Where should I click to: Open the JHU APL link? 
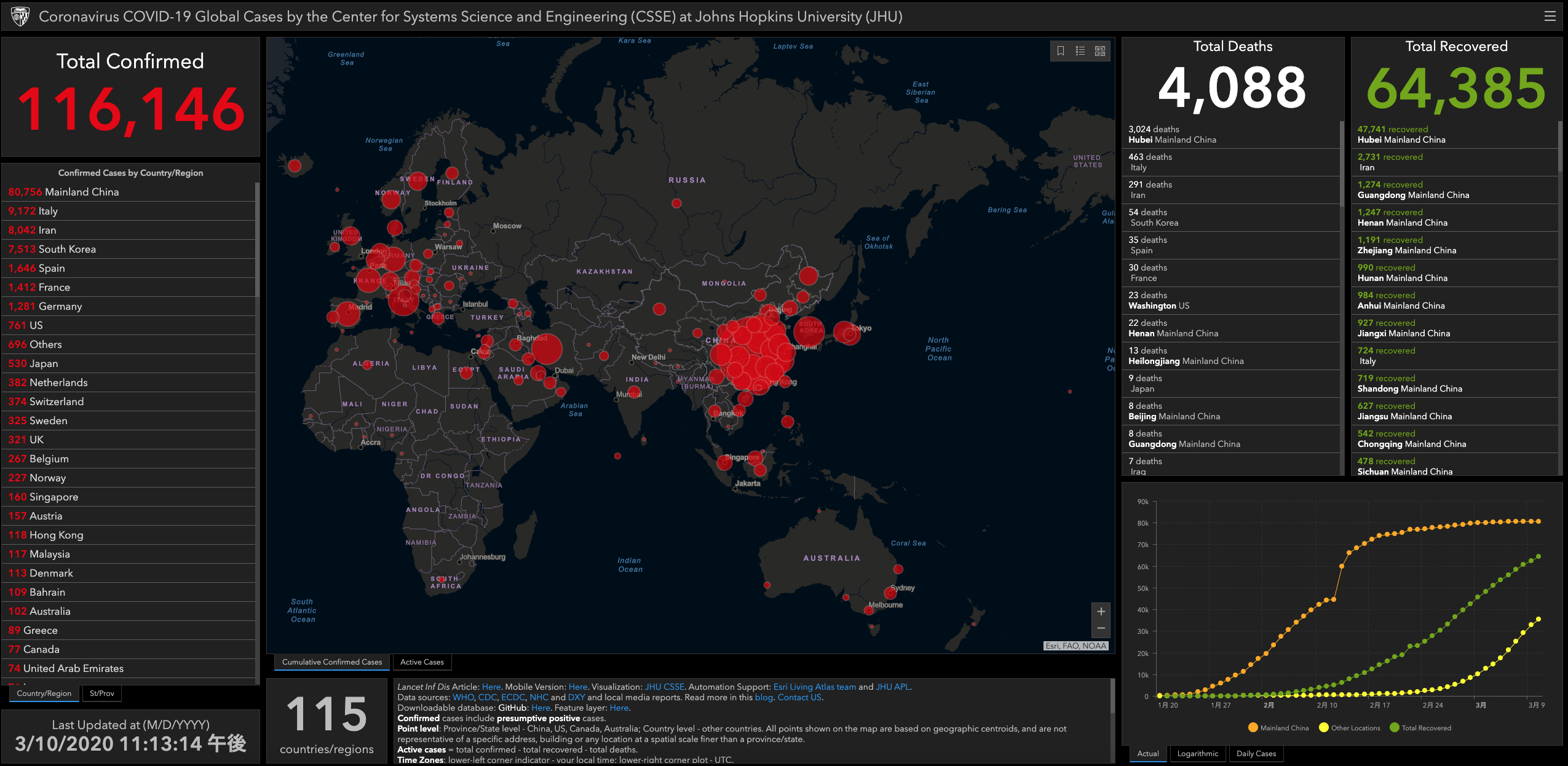[x=892, y=687]
